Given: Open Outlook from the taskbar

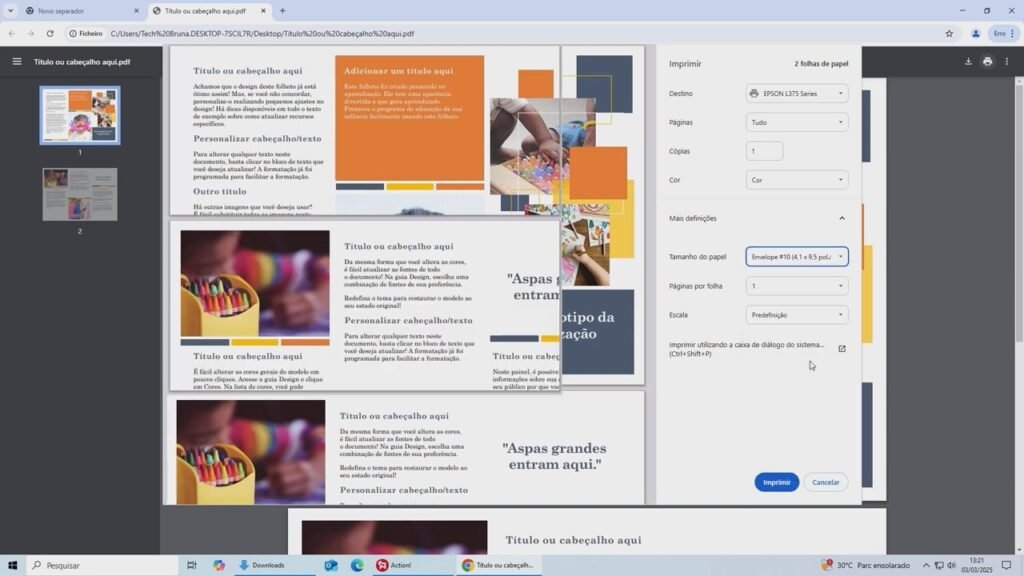Looking at the screenshot, I should [x=331, y=565].
